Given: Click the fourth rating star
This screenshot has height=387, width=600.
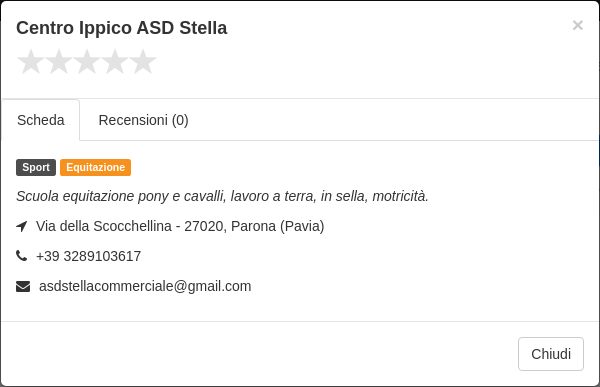Looking at the screenshot, I should (x=115, y=62).
